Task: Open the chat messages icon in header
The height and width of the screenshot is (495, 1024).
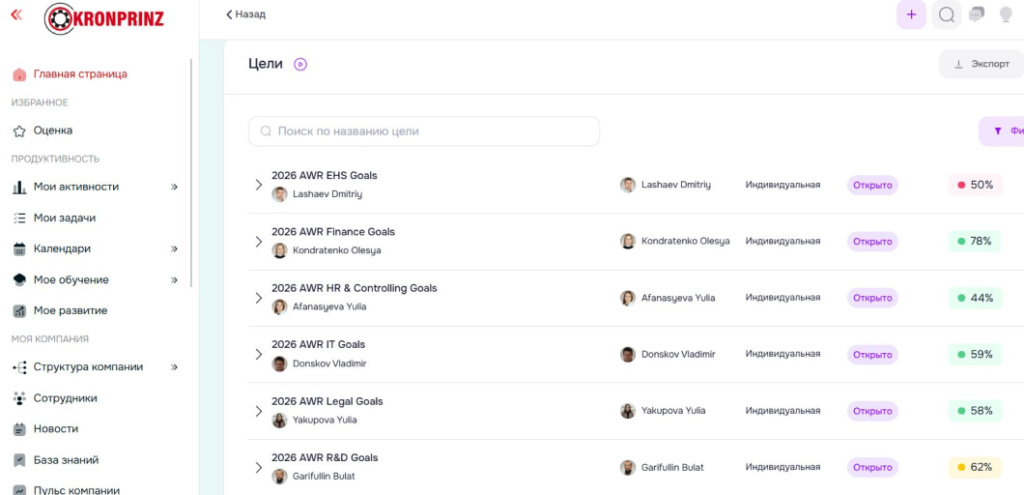Action: (x=976, y=14)
